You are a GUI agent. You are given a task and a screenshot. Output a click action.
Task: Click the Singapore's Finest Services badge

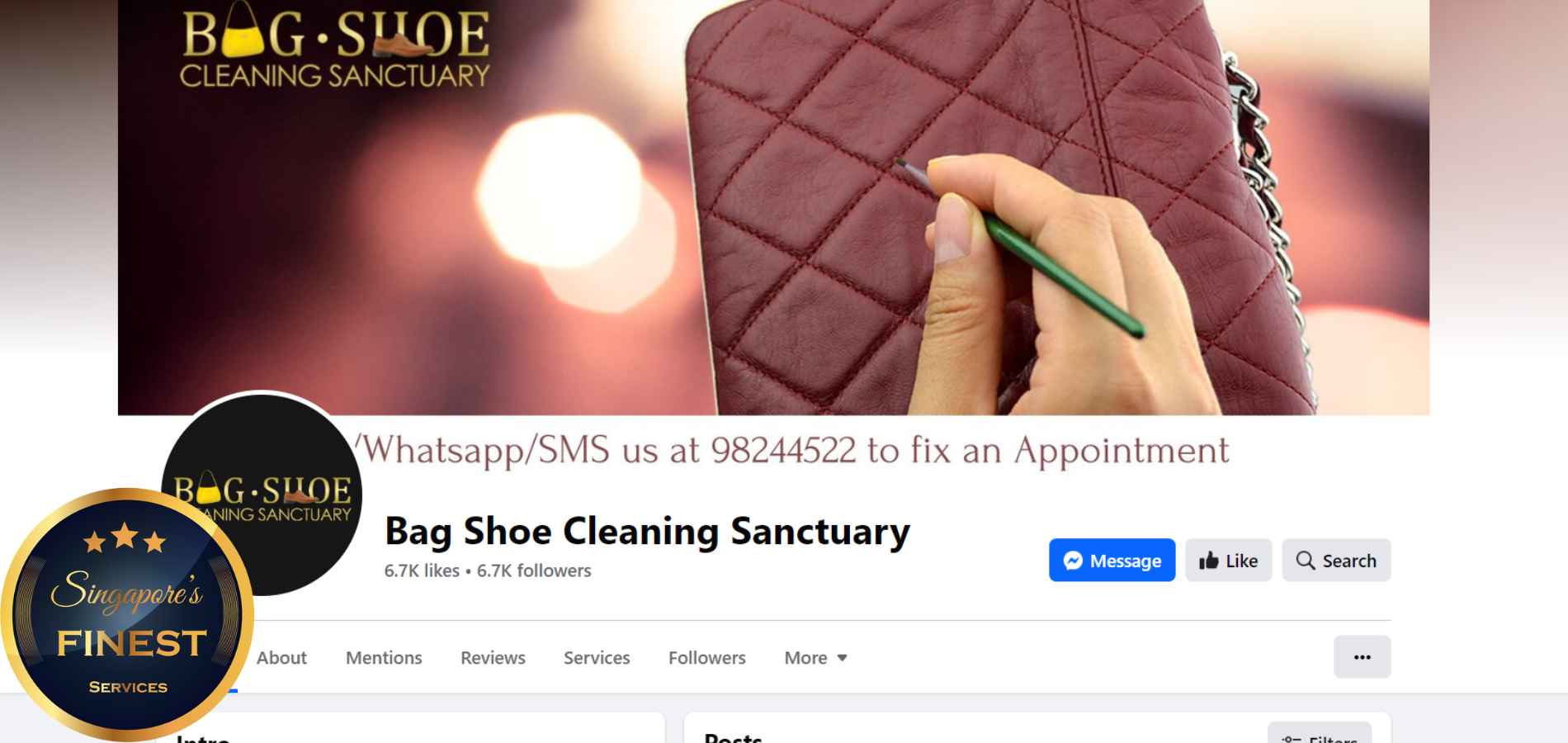coord(127,614)
